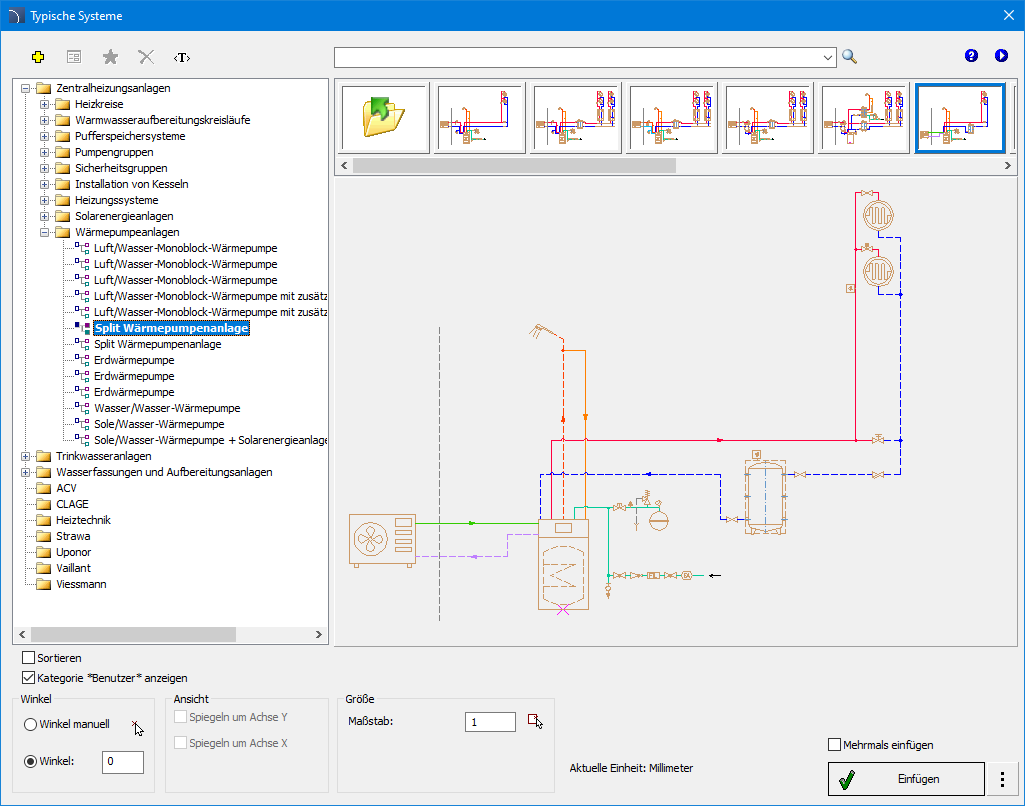
Task: Open the search combo box dropdown arrow
Action: tap(828, 57)
